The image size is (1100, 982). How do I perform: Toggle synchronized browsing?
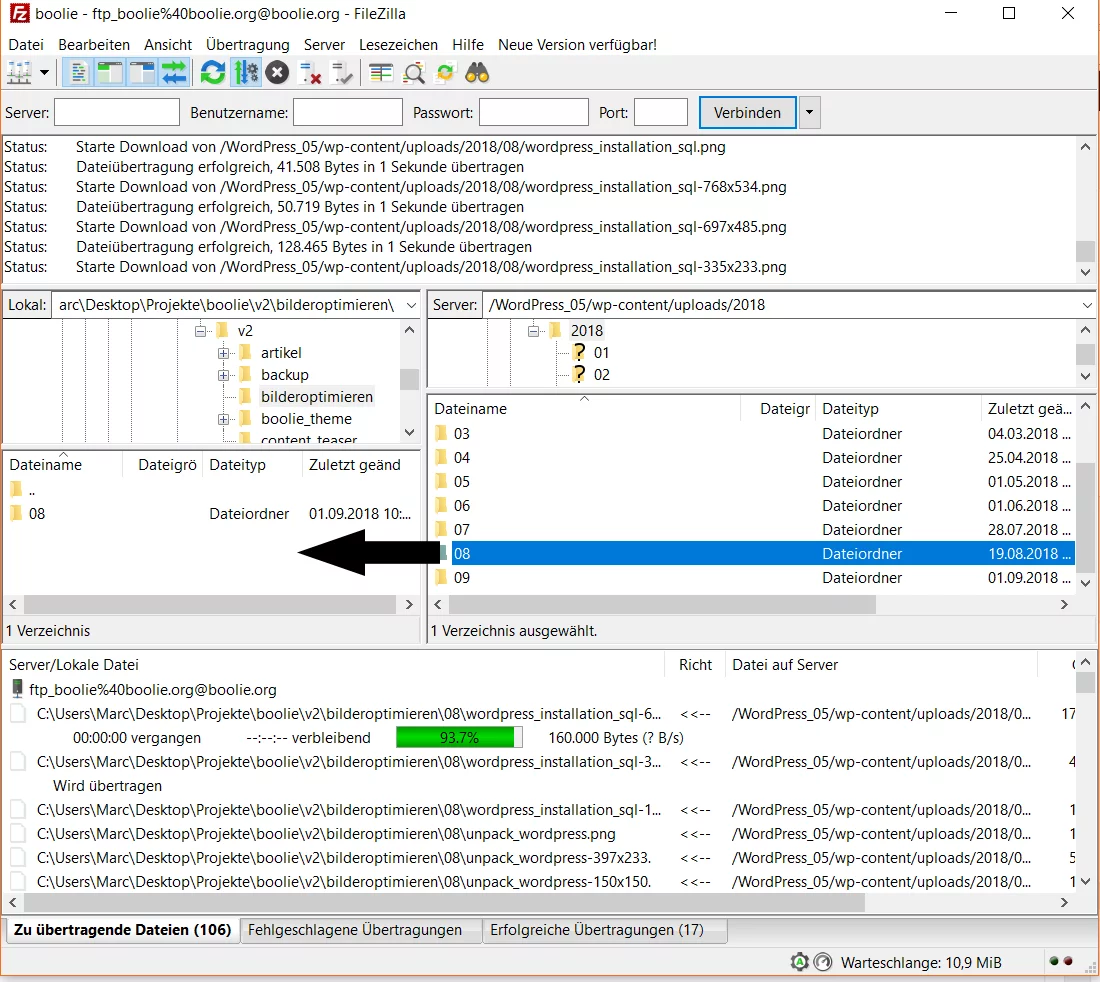click(x=445, y=72)
